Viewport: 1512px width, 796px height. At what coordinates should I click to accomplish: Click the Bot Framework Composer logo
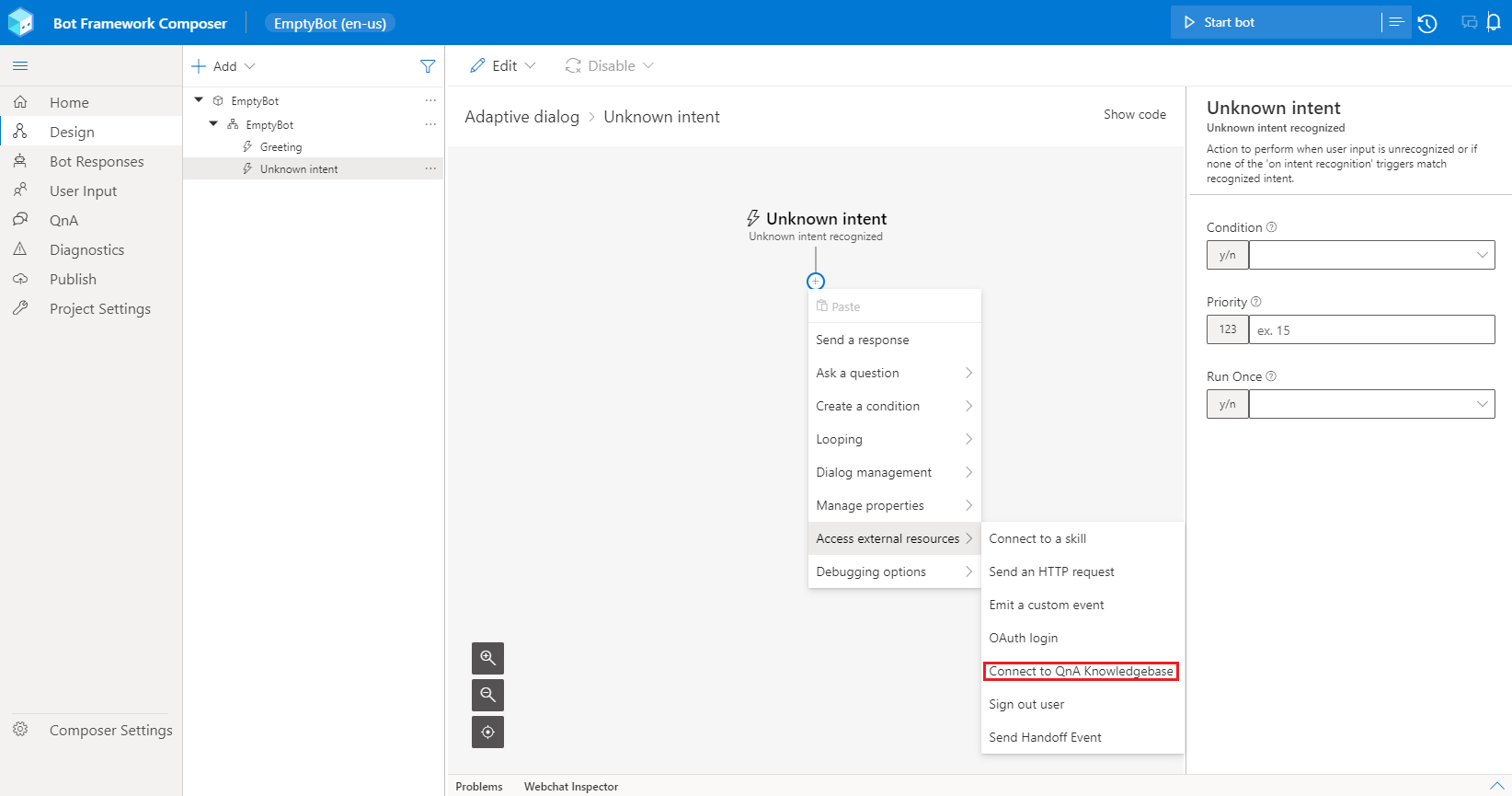(x=20, y=22)
